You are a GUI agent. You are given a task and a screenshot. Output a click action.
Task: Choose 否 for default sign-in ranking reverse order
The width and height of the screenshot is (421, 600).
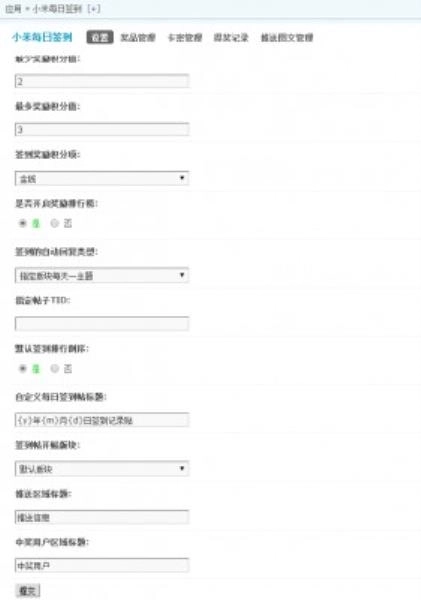tap(55, 368)
